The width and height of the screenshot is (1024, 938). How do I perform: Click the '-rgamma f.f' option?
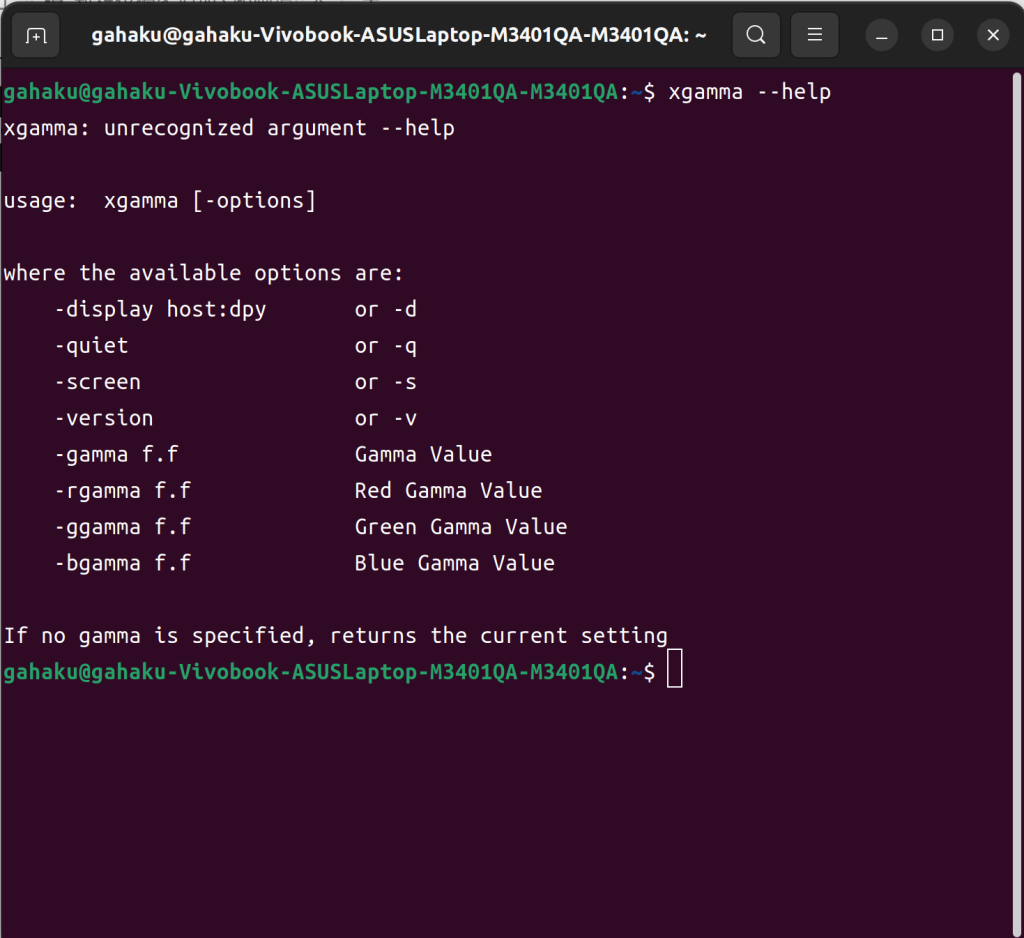coord(123,491)
